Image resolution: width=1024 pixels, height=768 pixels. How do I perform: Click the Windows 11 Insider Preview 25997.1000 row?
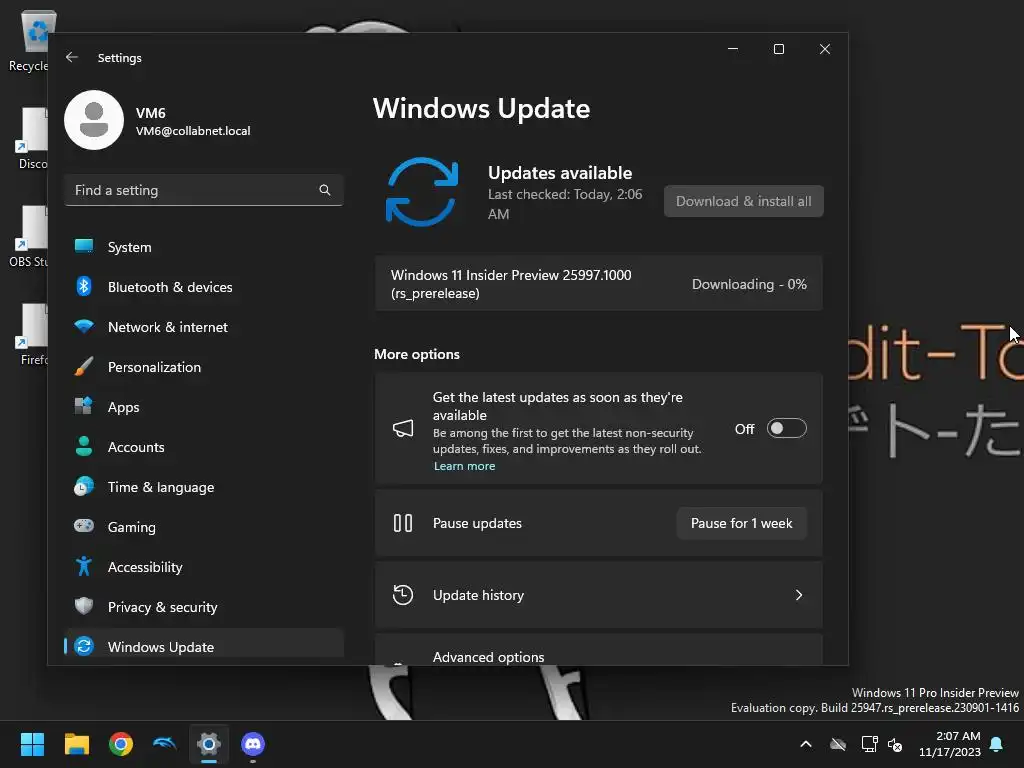click(x=599, y=284)
